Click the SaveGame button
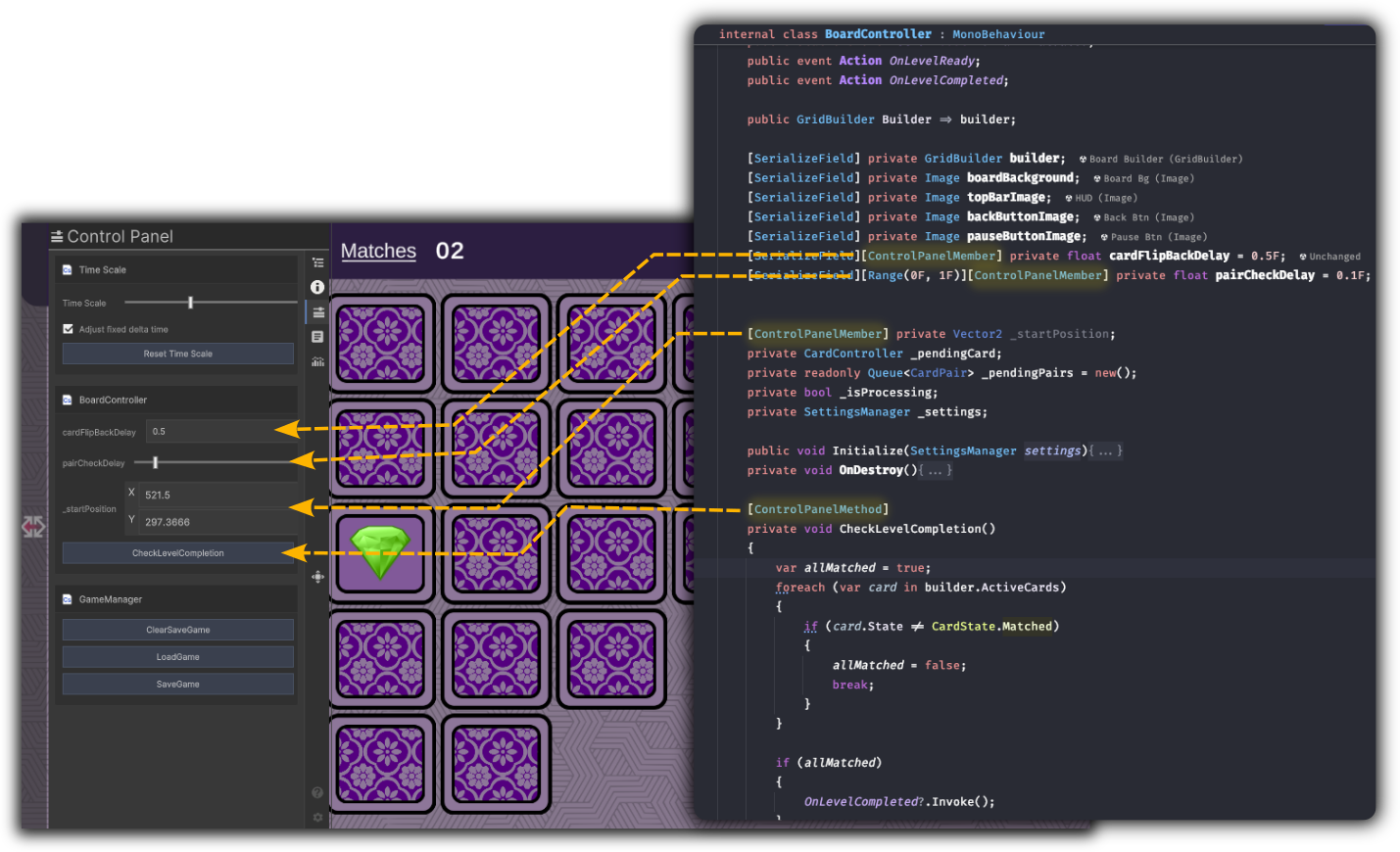1400x852 pixels. 177,685
